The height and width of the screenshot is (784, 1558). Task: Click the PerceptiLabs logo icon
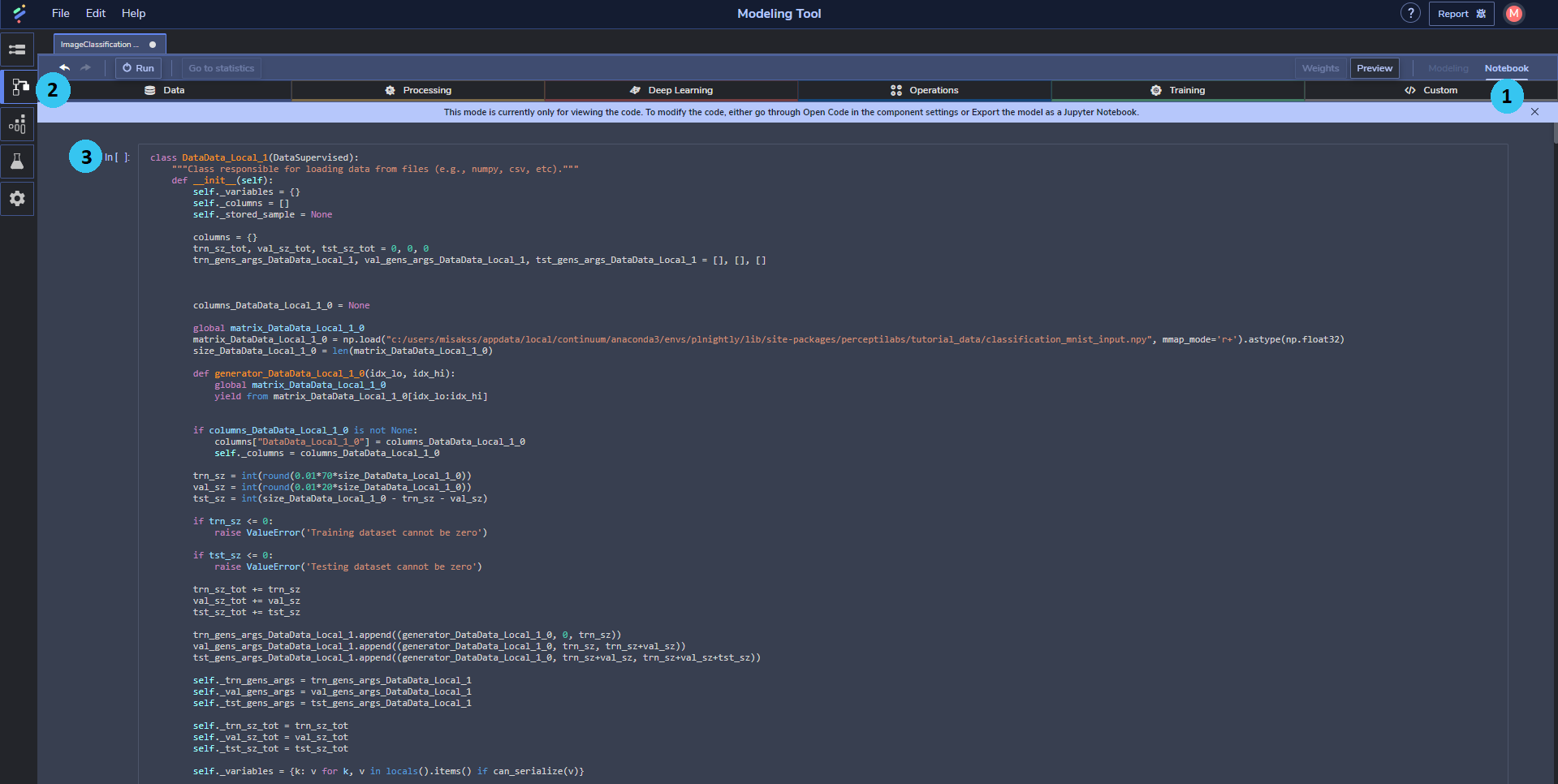tap(19, 13)
